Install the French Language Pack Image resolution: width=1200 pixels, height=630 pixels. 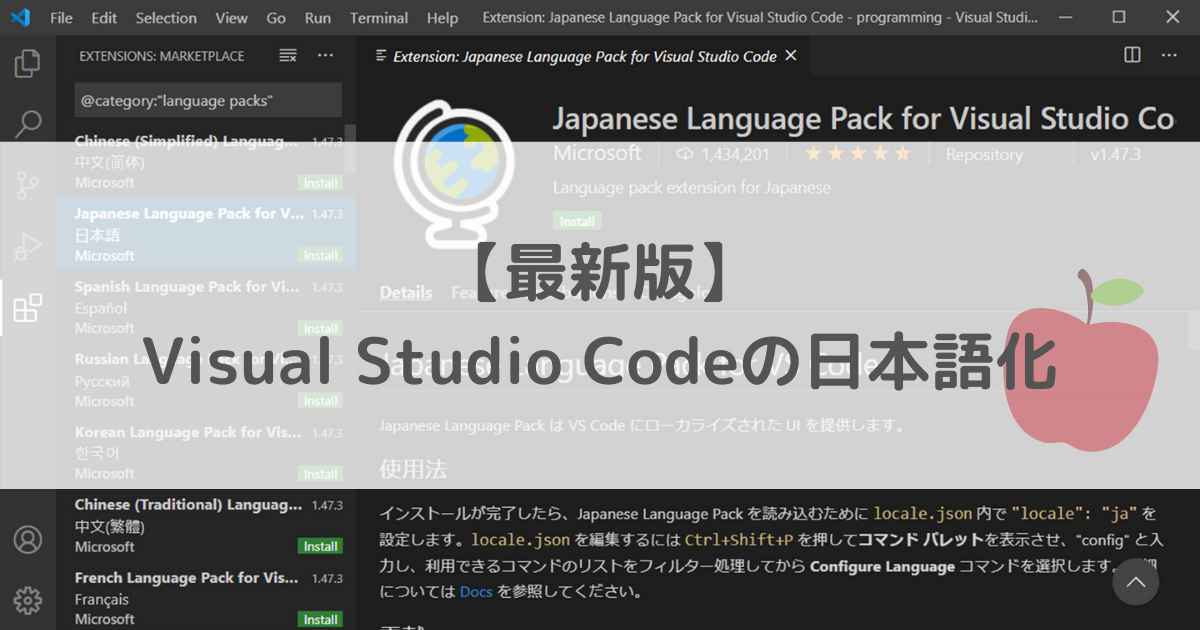click(x=320, y=619)
